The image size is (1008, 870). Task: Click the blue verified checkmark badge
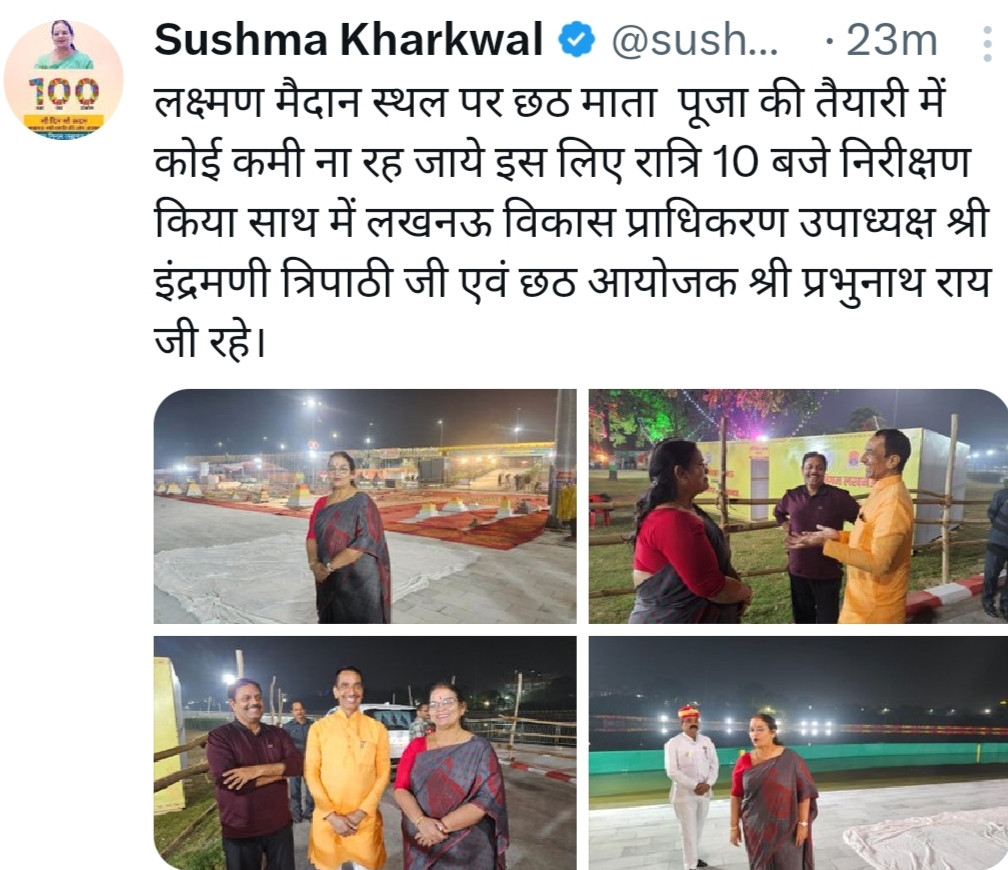tap(575, 40)
